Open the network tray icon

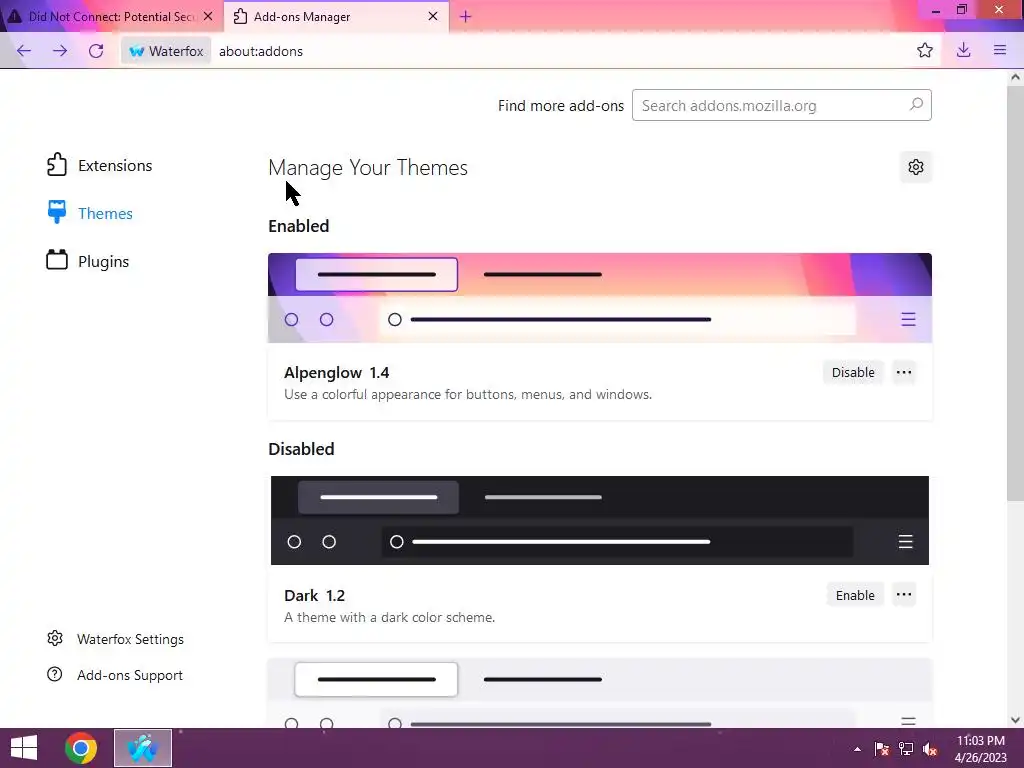click(906, 749)
